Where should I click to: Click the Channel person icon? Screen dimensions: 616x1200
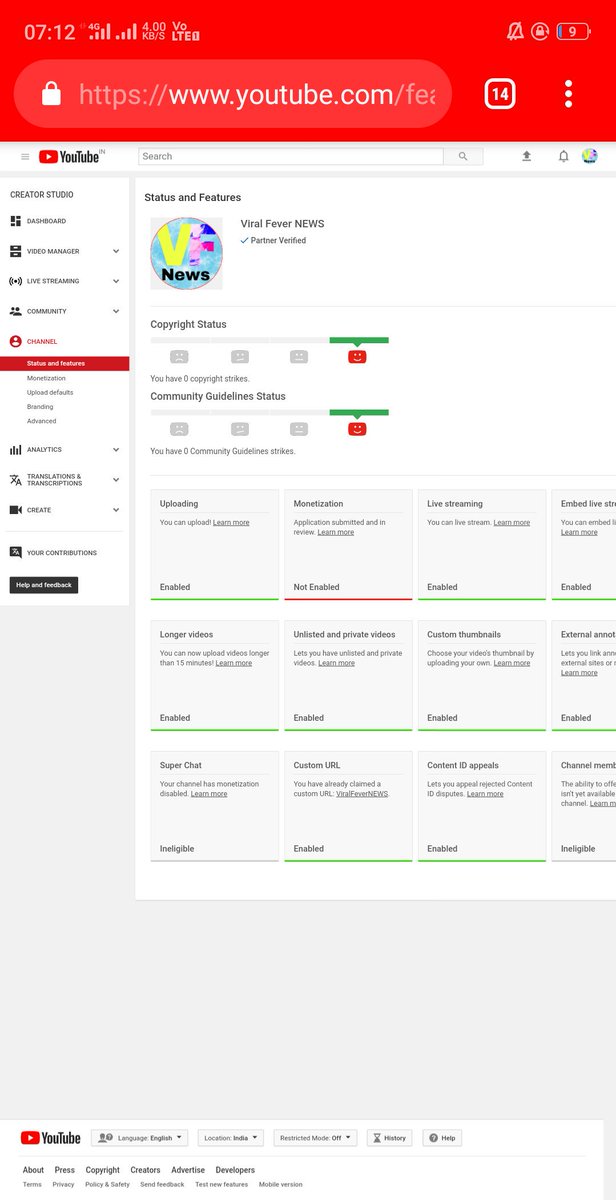[16, 341]
